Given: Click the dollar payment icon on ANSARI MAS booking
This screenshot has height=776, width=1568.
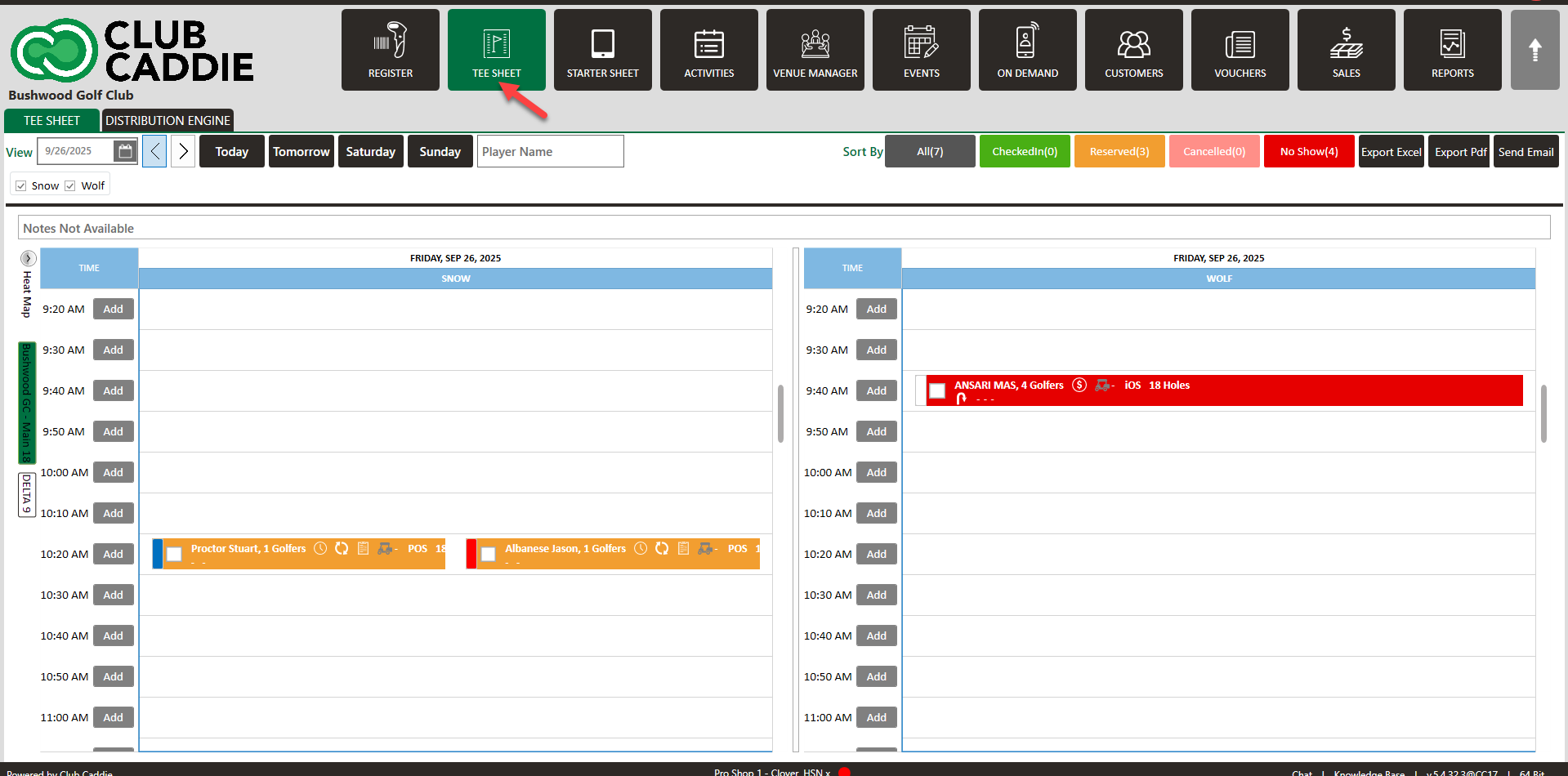Looking at the screenshot, I should (x=1079, y=385).
